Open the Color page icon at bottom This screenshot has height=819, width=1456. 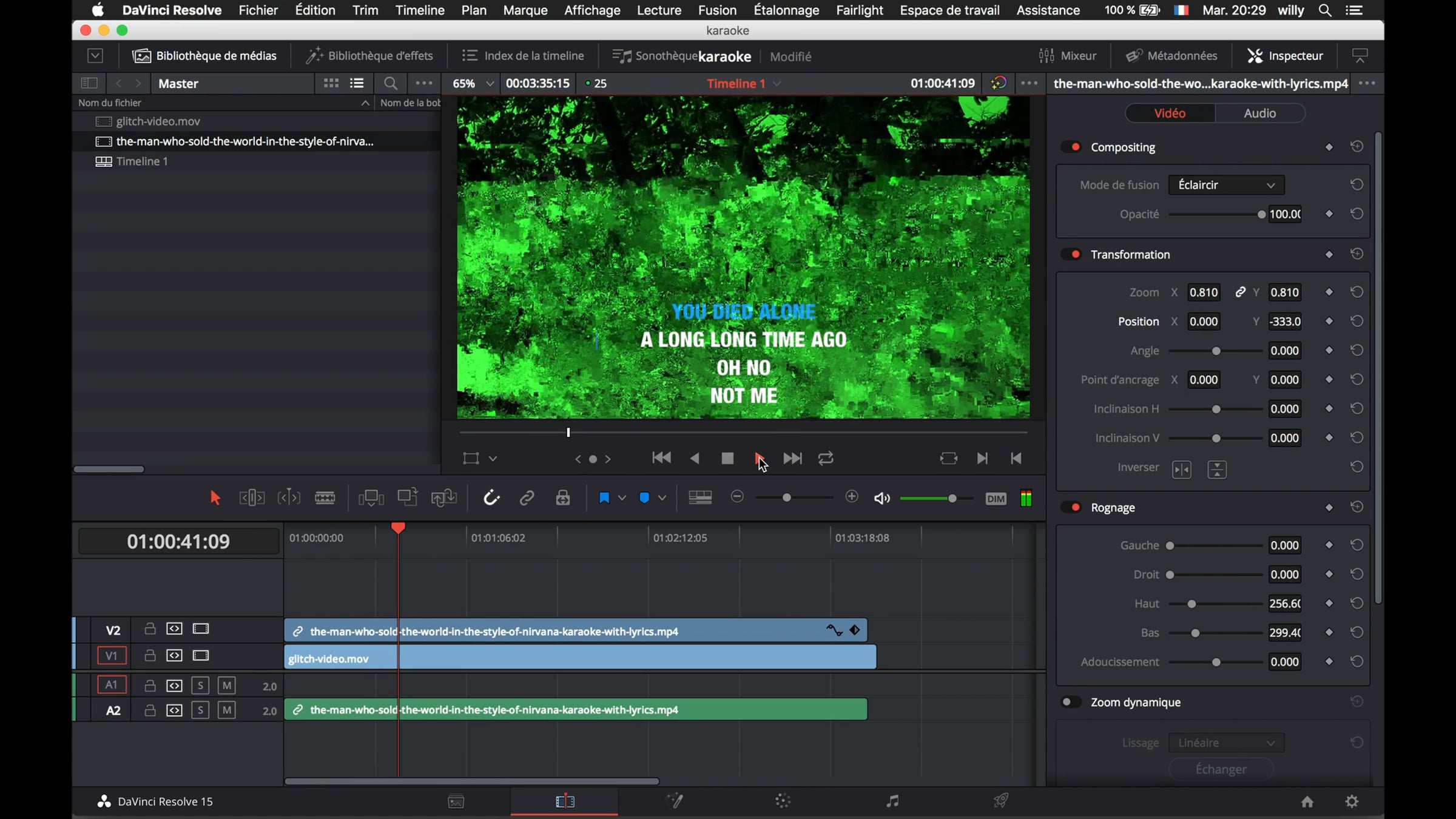[x=783, y=801]
